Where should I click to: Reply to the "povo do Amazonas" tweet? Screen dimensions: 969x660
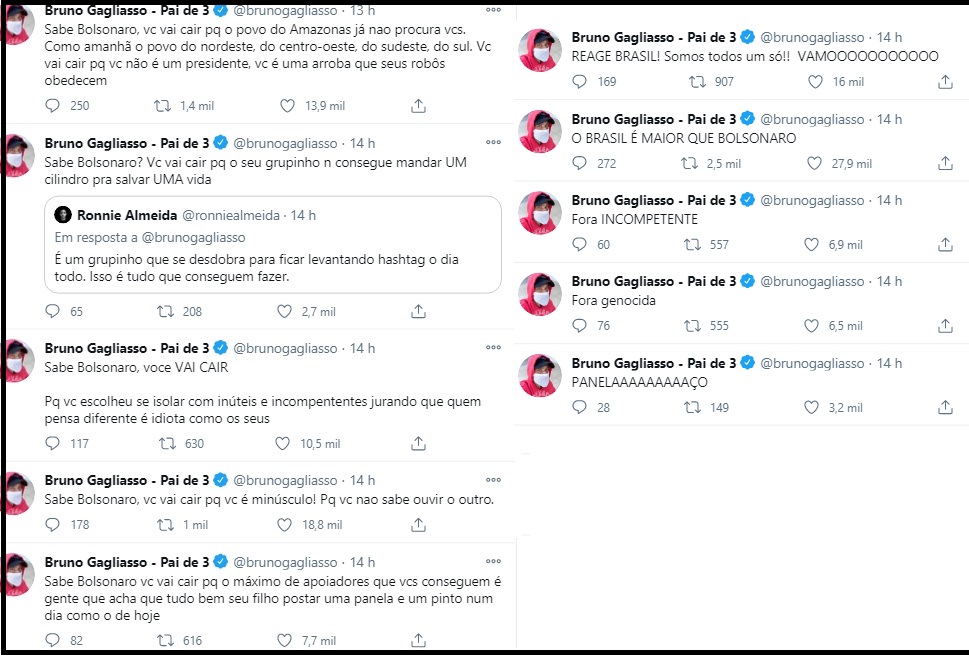(x=54, y=105)
